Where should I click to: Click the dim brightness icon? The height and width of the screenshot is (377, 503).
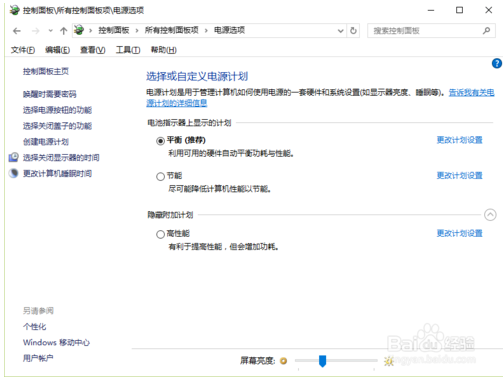pos(283,361)
